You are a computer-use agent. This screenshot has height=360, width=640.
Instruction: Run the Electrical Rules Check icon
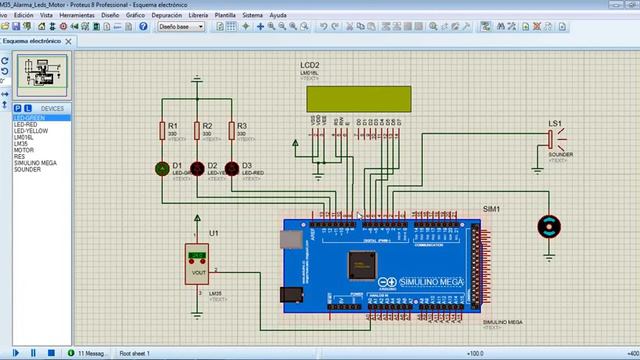pyautogui.click(x=562, y=27)
